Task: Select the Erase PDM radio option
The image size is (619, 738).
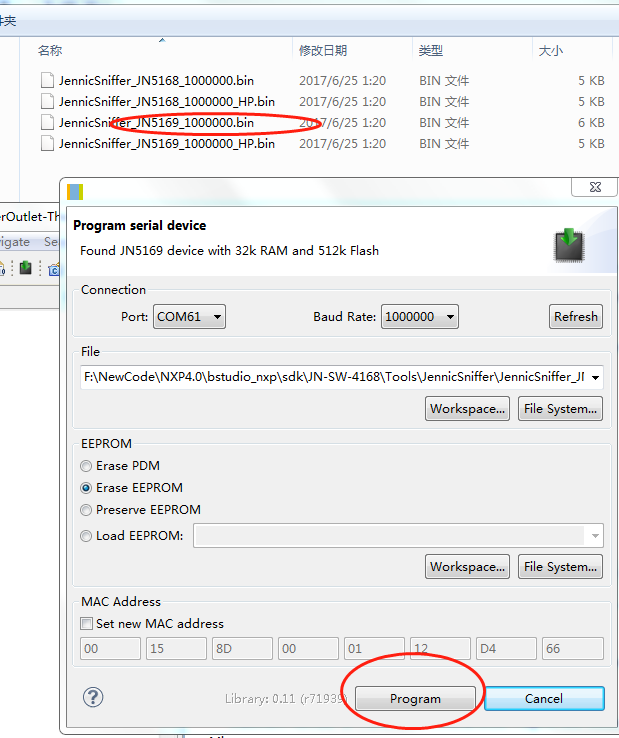Action: 86,466
